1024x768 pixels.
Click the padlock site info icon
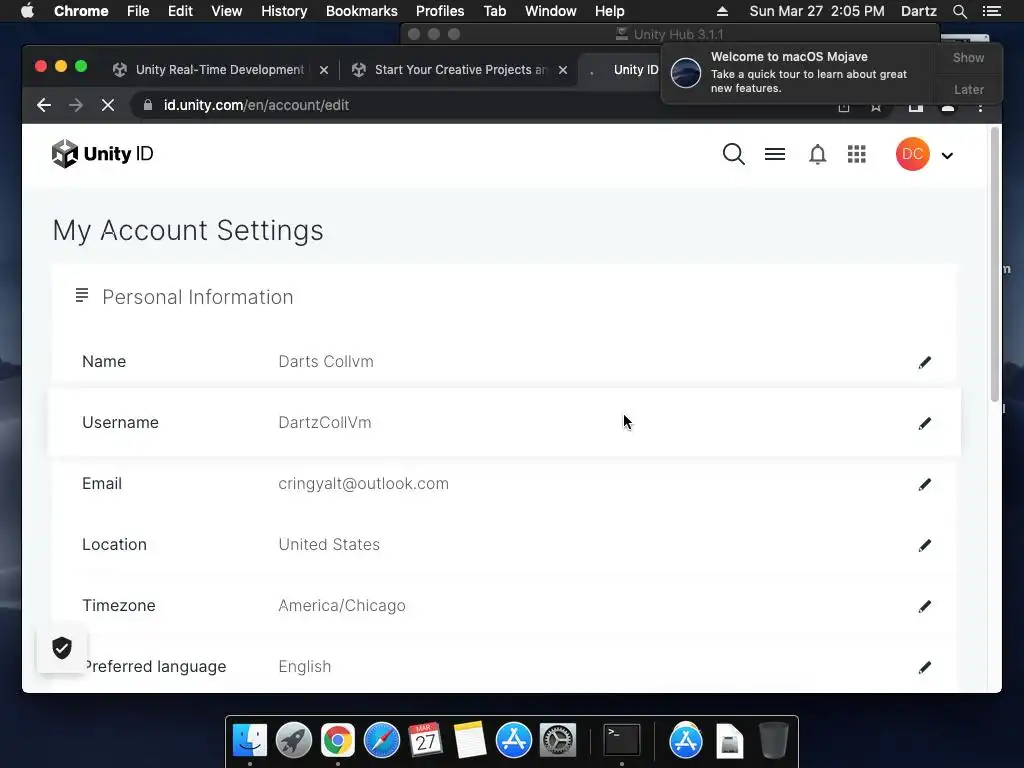[x=148, y=105]
